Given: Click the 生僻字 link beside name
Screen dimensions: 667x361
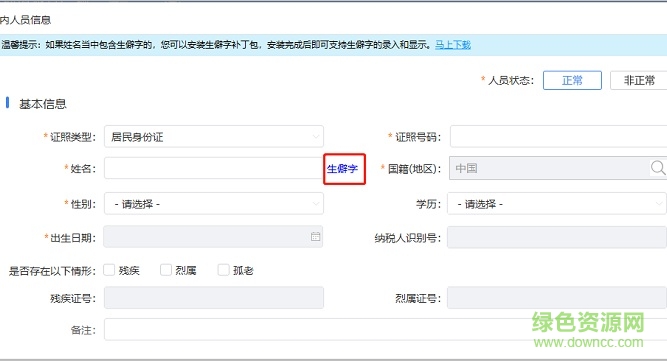Looking at the screenshot, I should [x=342, y=169].
